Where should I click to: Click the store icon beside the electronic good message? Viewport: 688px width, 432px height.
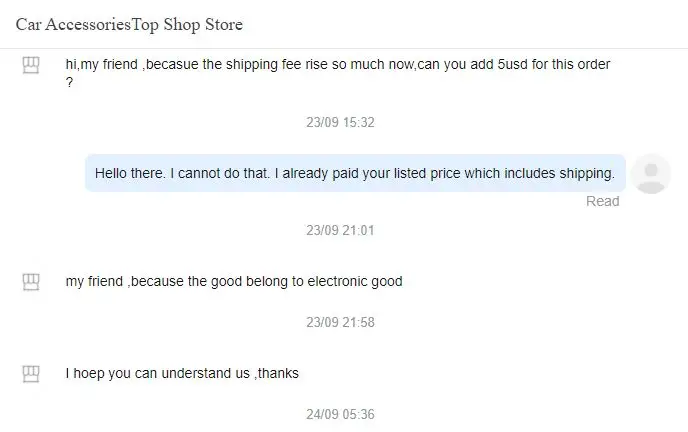coord(31,282)
